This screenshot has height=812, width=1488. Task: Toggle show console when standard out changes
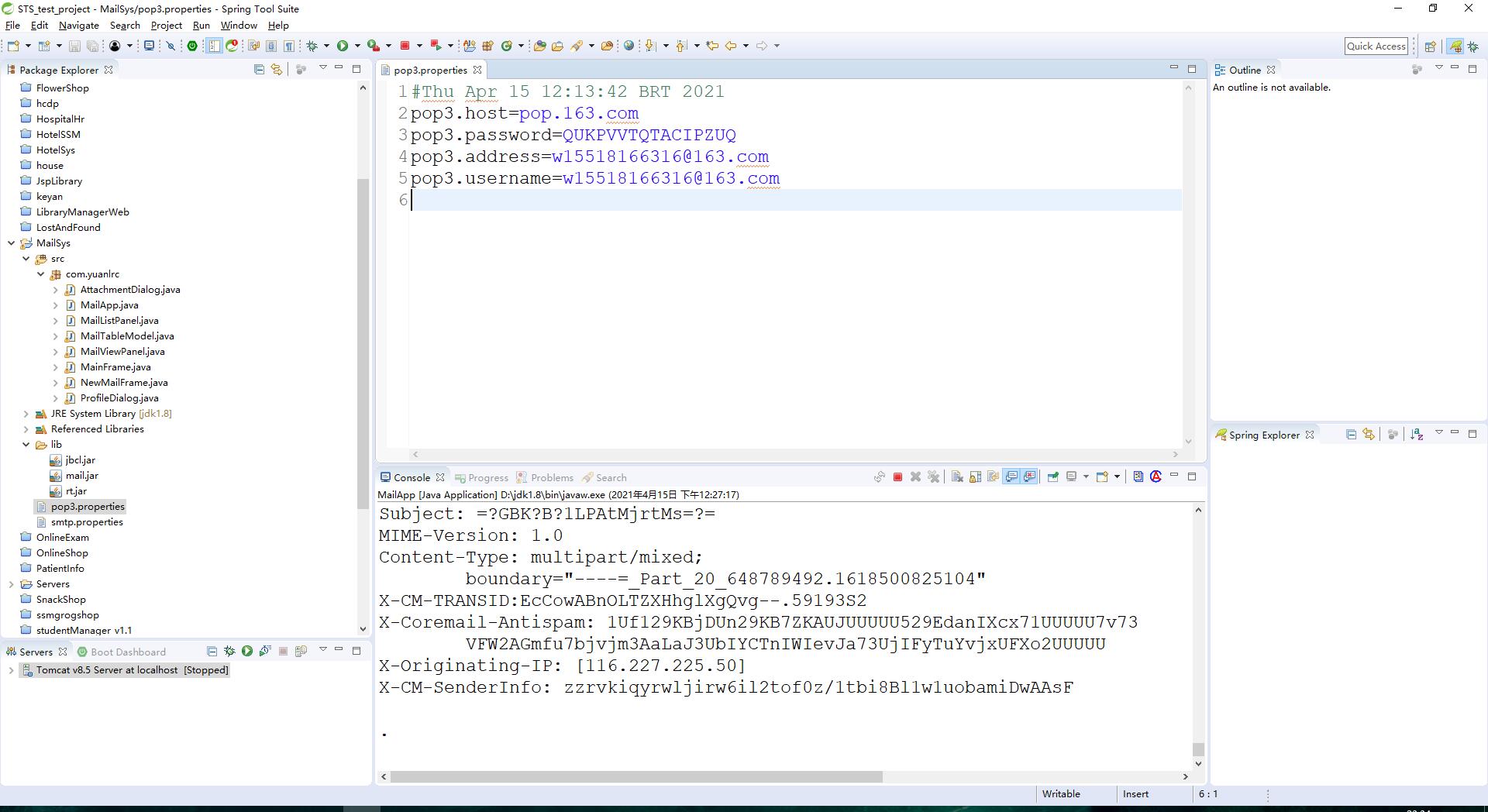tap(1011, 477)
